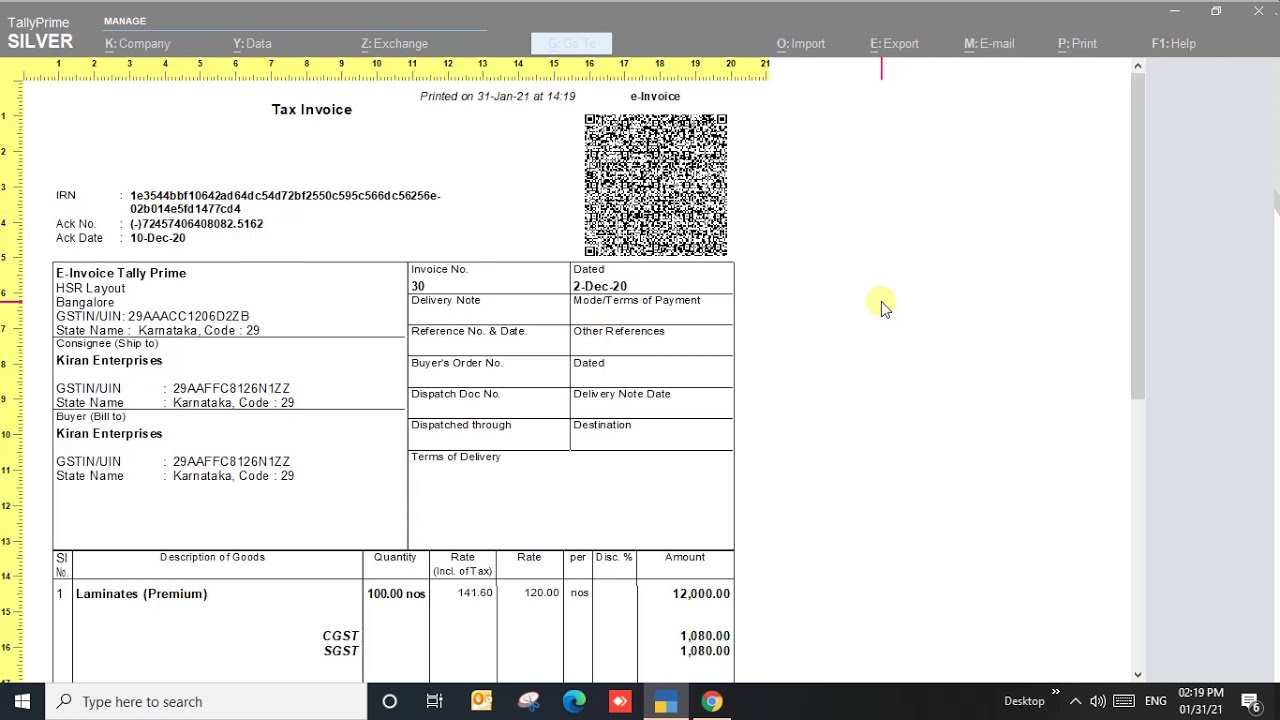Click the Destination cell
Image resolution: width=1280 pixels, height=720 pixels.
click(652, 433)
